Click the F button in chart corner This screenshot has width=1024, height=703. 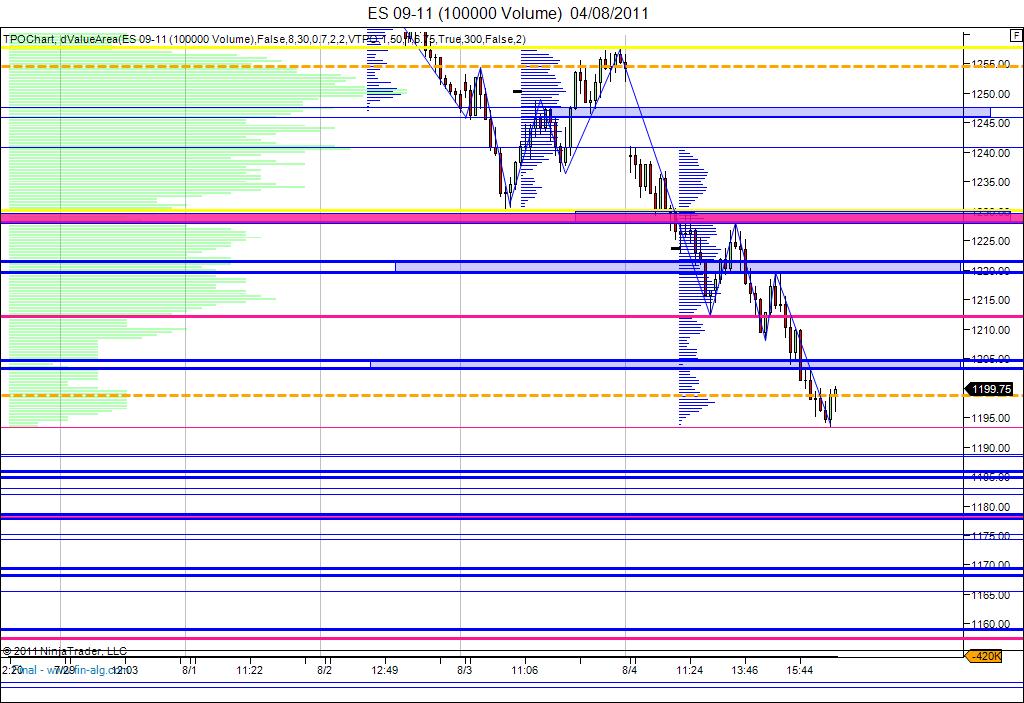click(x=1016, y=35)
